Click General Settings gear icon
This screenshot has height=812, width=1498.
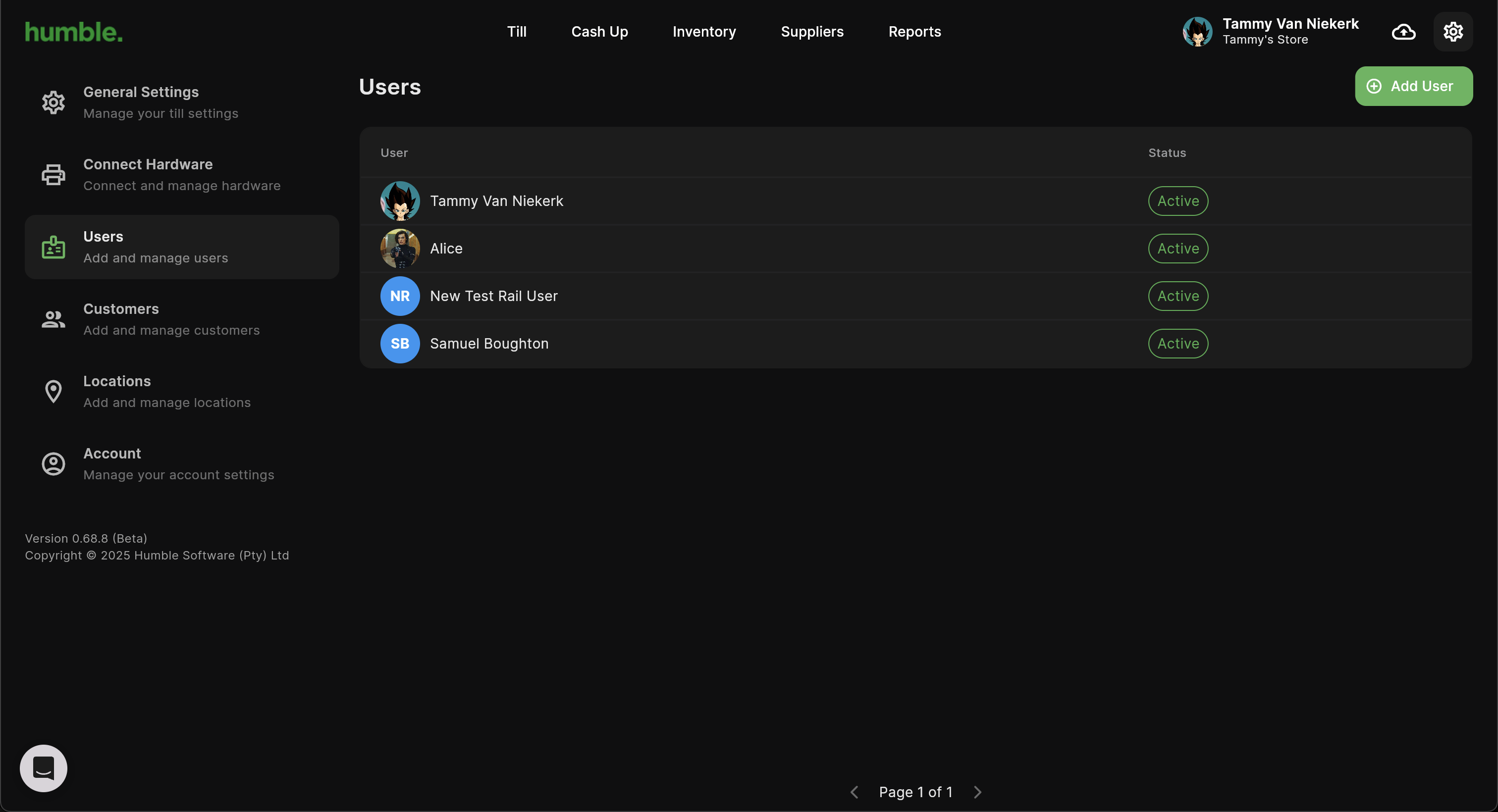click(x=53, y=102)
